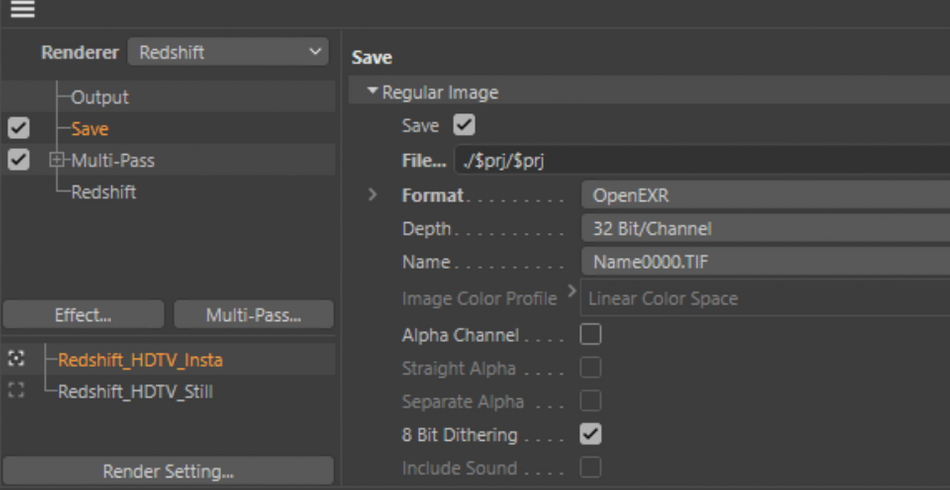Uncheck the Save checkbox under Regular Image
The width and height of the screenshot is (950, 490).
464,125
